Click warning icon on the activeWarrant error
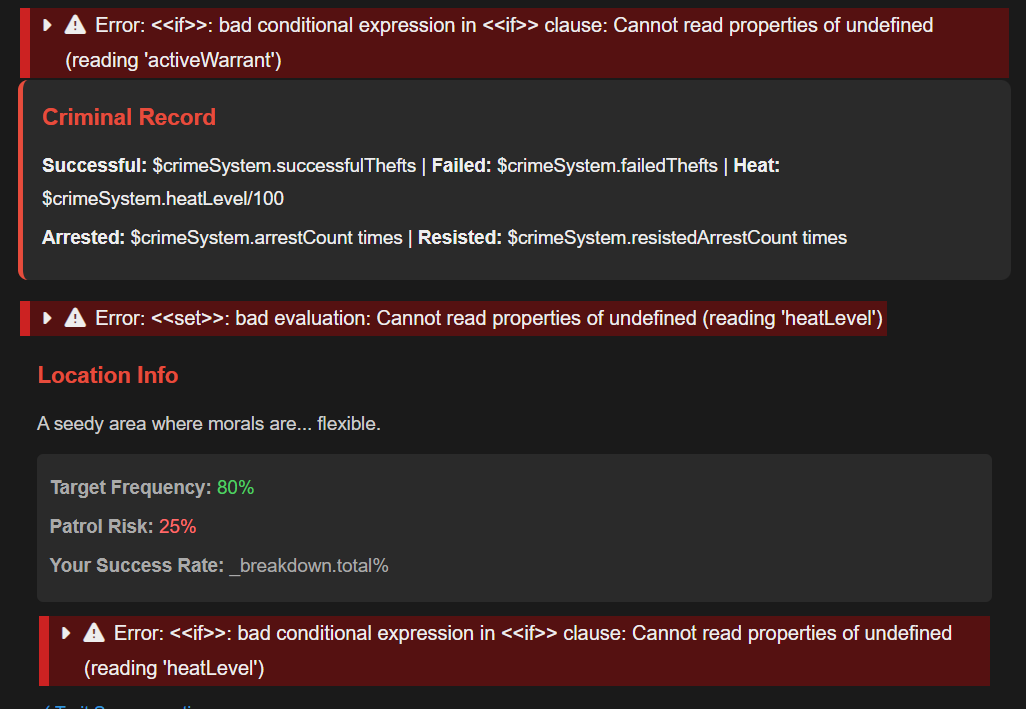The height and width of the screenshot is (709, 1026). click(x=75, y=25)
